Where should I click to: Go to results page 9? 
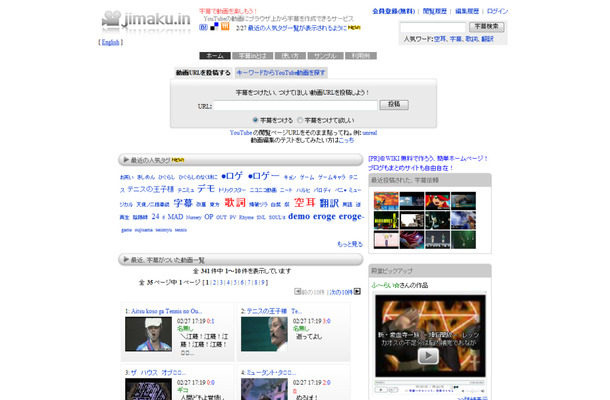pyautogui.click(x=263, y=282)
